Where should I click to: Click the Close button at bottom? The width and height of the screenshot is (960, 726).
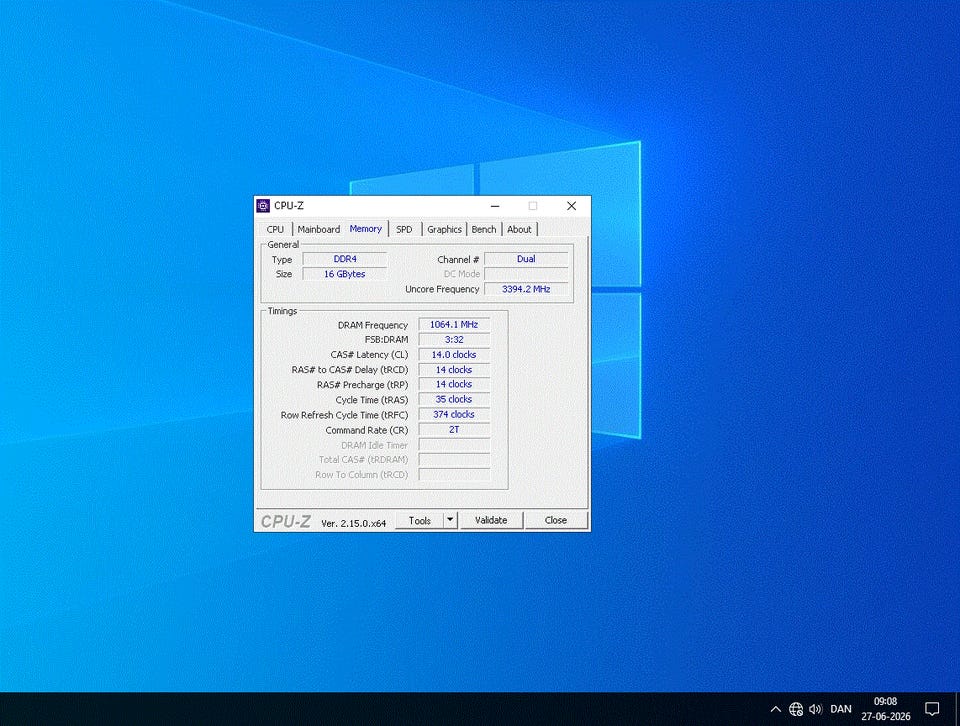coord(556,520)
